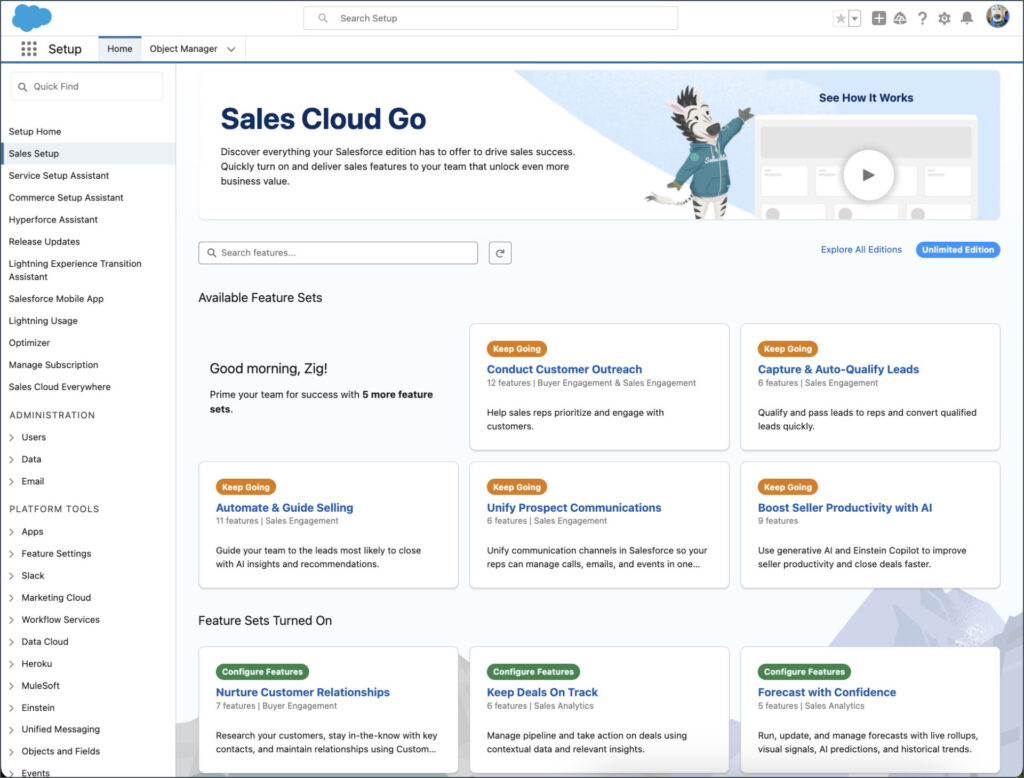1024x778 pixels.
Task: Open the Object Manager tab
Action: [x=184, y=49]
